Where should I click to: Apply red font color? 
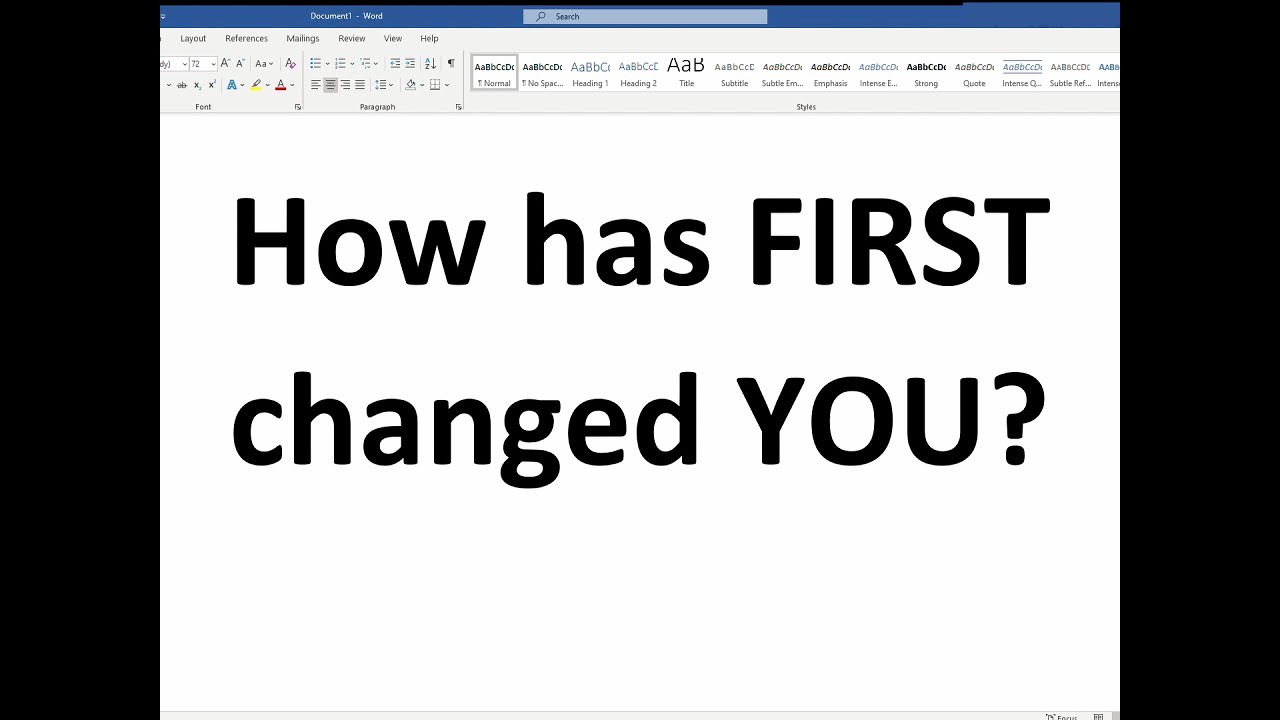[281, 85]
